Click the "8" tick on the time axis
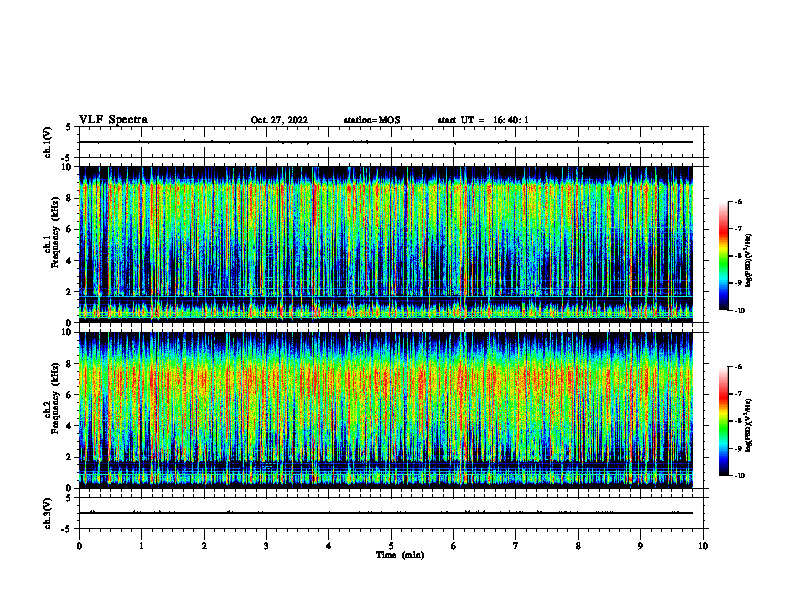Image resolution: width=792 pixels, height=612 pixels. pos(578,546)
